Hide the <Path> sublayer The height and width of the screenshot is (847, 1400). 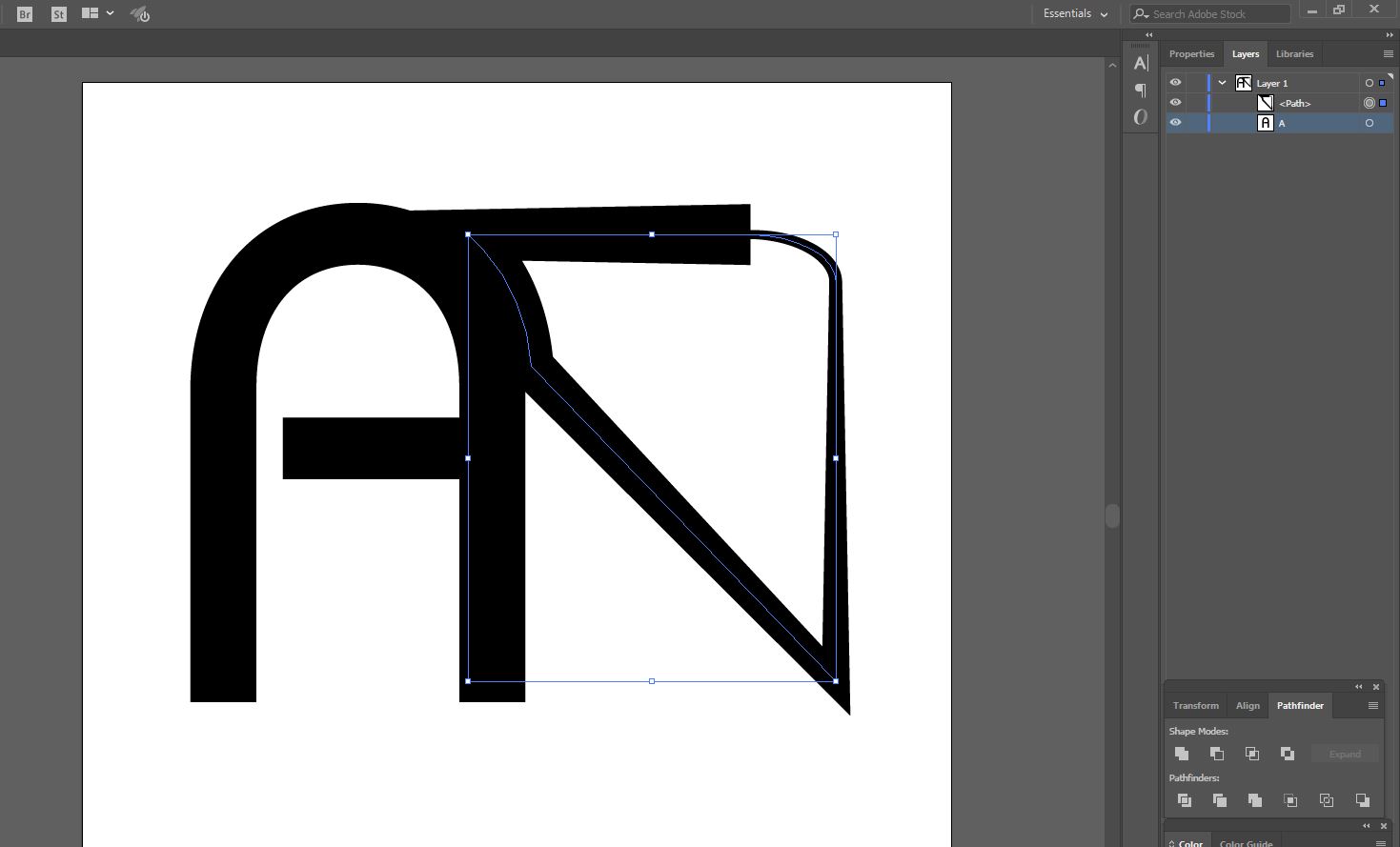[x=1175, y=103]
